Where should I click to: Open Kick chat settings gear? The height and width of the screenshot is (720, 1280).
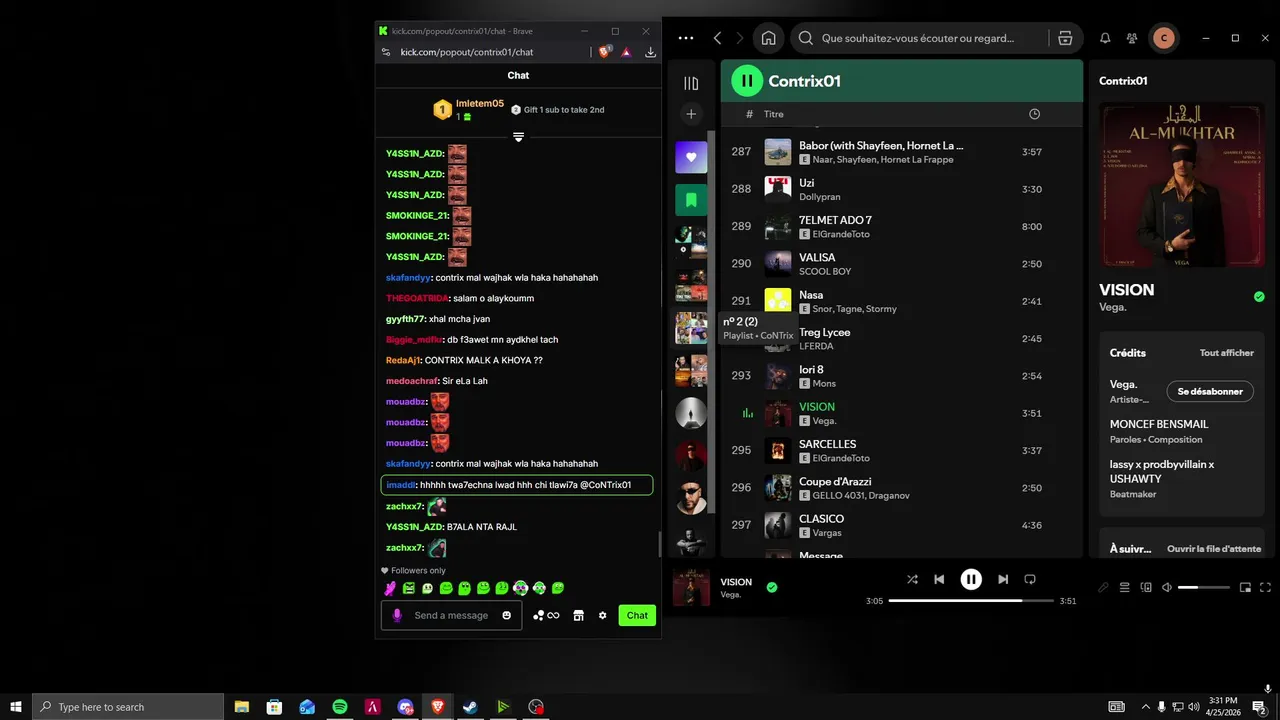click(602, 615)
